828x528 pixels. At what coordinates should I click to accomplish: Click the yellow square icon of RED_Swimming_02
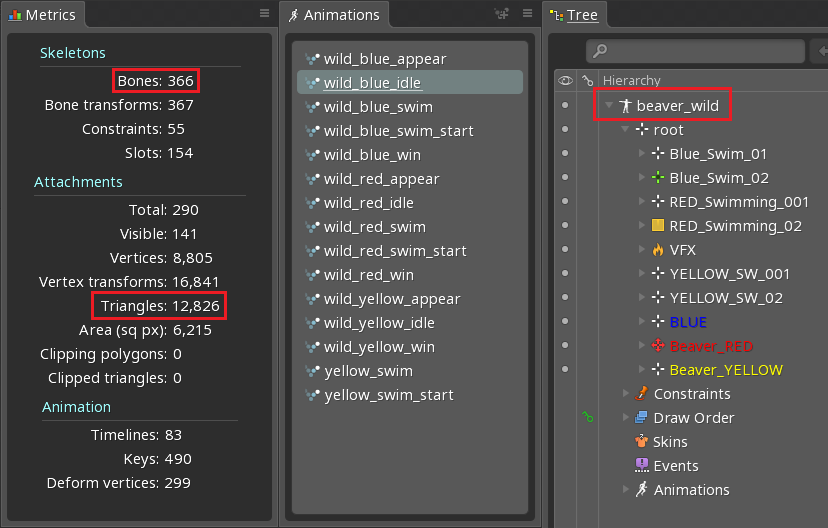point(657,226)
